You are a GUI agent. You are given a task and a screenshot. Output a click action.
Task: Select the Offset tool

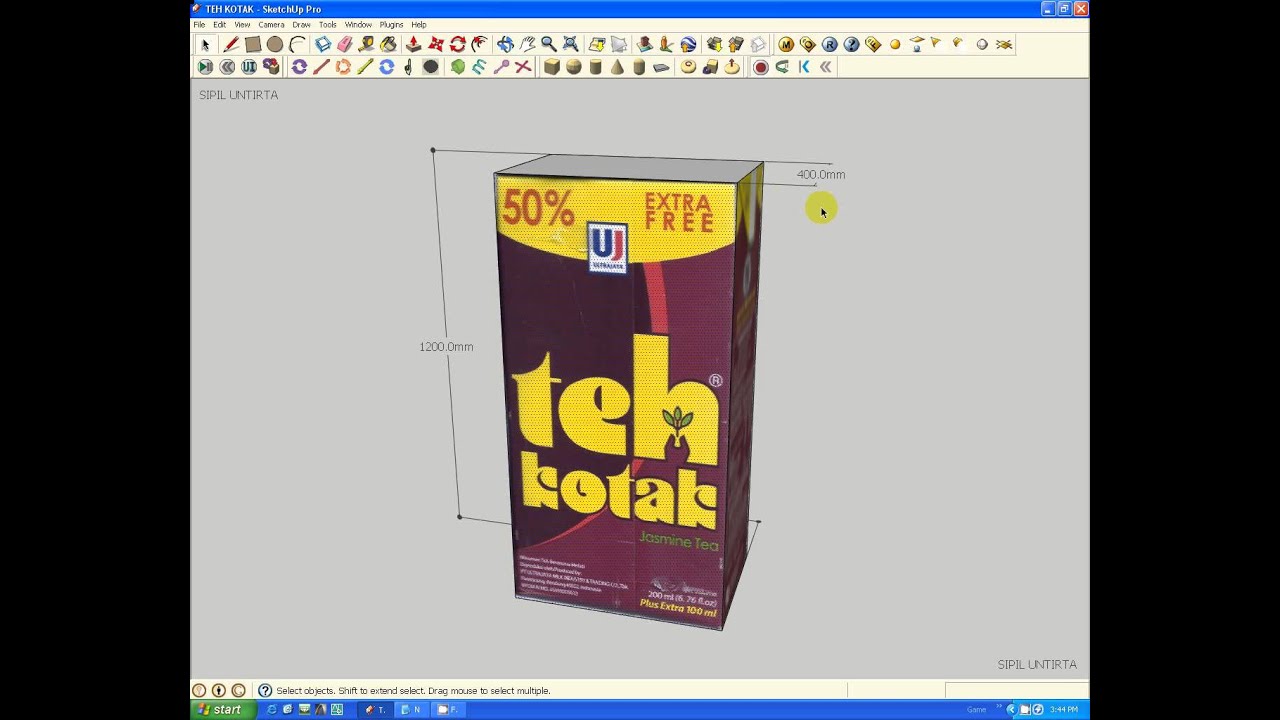point(479,44)
